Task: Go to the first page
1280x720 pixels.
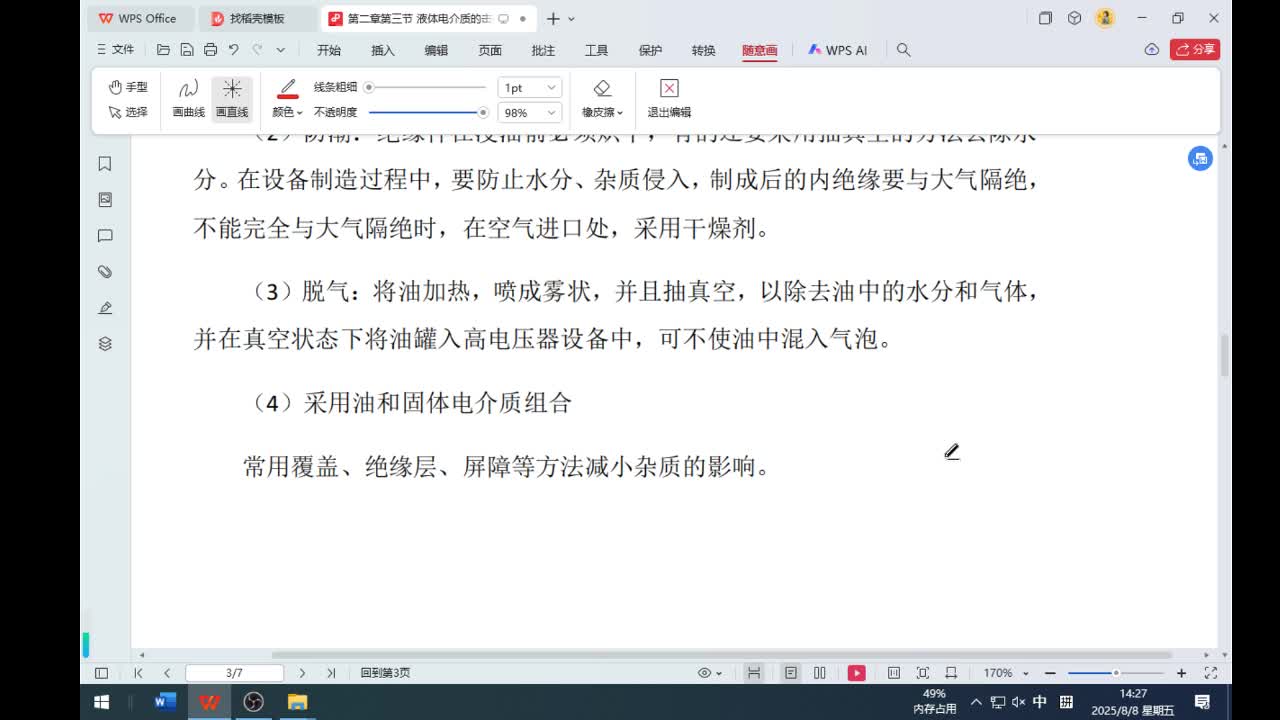Action: pos(138,673)
